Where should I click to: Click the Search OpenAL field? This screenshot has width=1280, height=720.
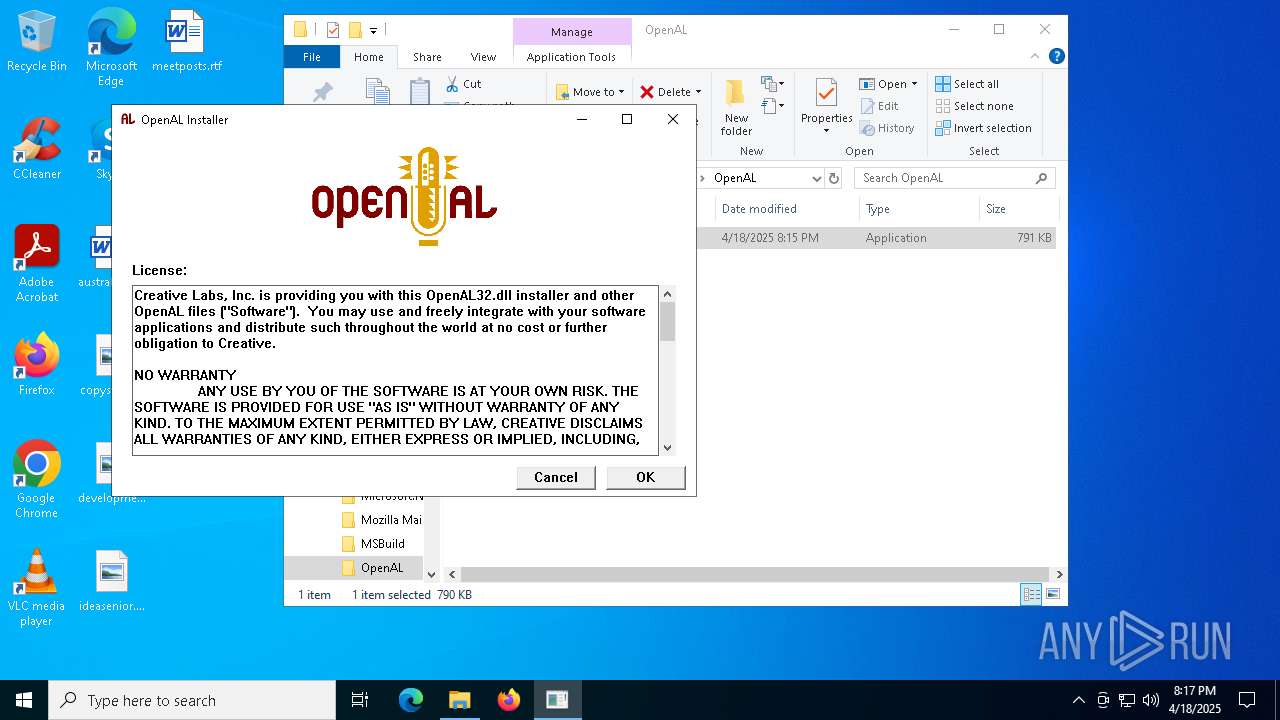coord(945,178)
